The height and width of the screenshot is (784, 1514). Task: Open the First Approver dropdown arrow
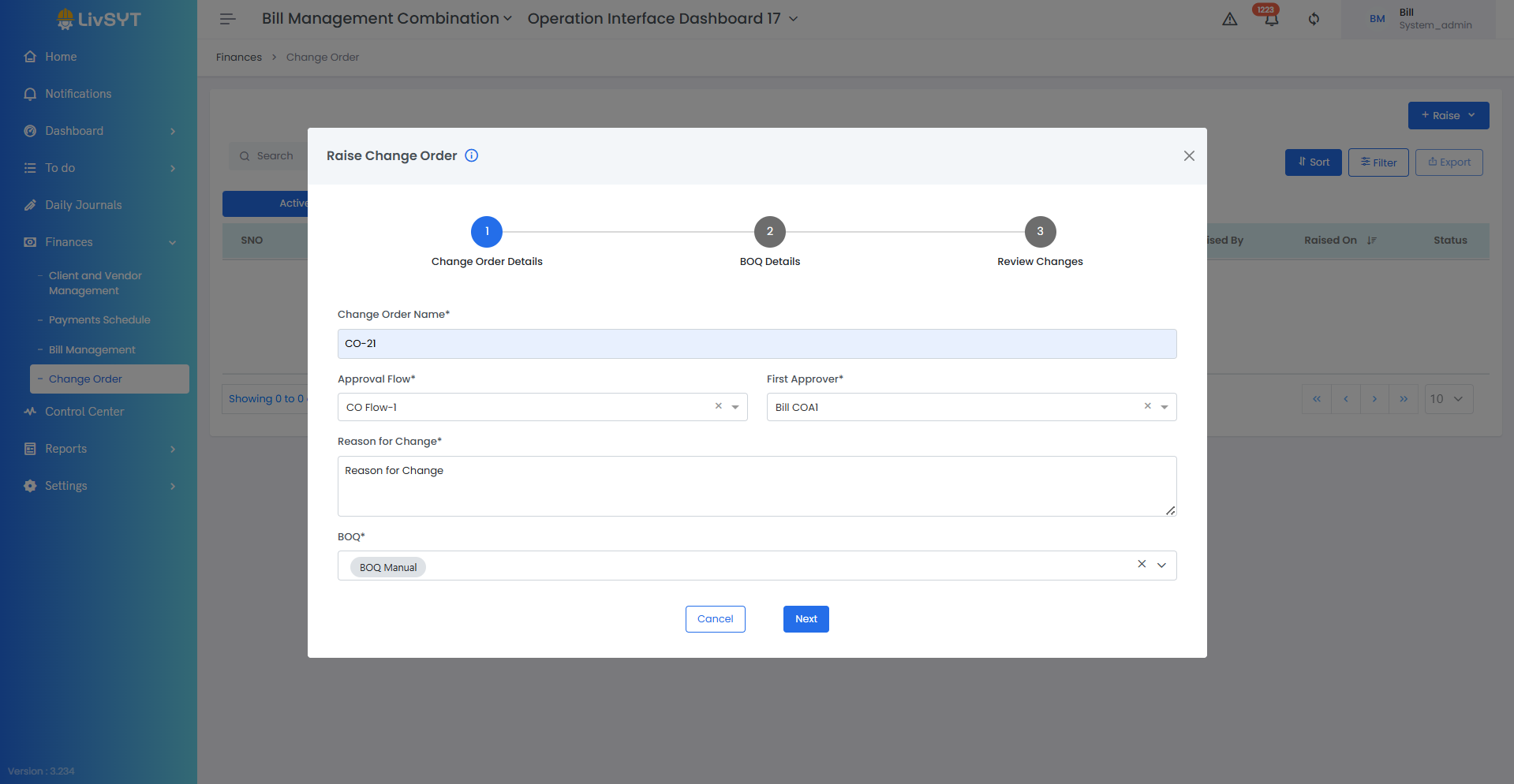(1164, 407)
